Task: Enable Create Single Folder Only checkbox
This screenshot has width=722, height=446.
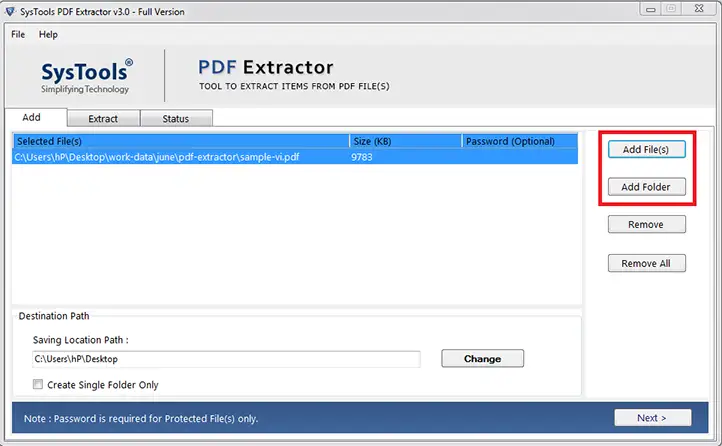Action: point(38,384)
